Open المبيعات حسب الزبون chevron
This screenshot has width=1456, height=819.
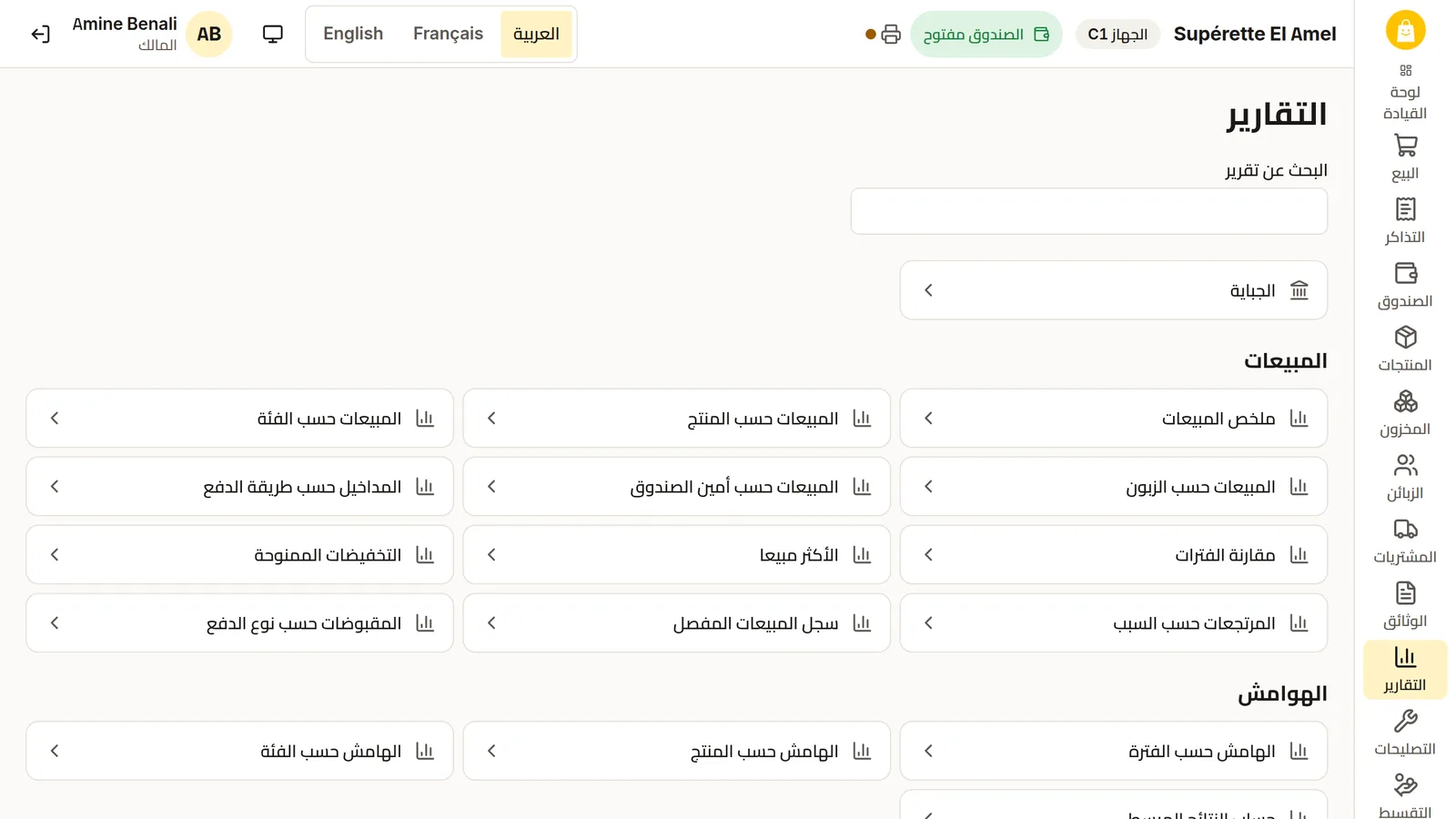928,487
